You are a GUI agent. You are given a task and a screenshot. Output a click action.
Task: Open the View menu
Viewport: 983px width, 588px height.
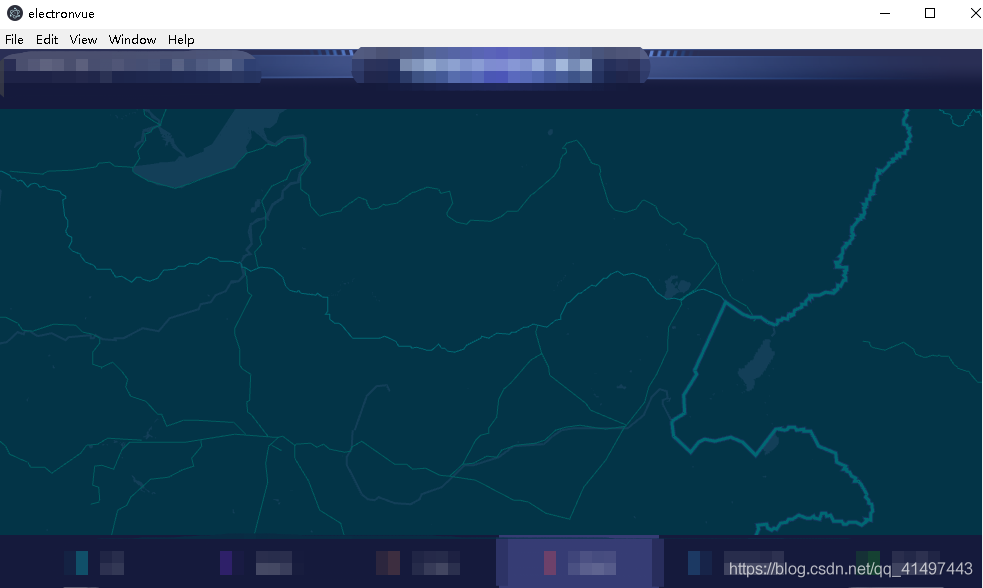click(83, 39)
